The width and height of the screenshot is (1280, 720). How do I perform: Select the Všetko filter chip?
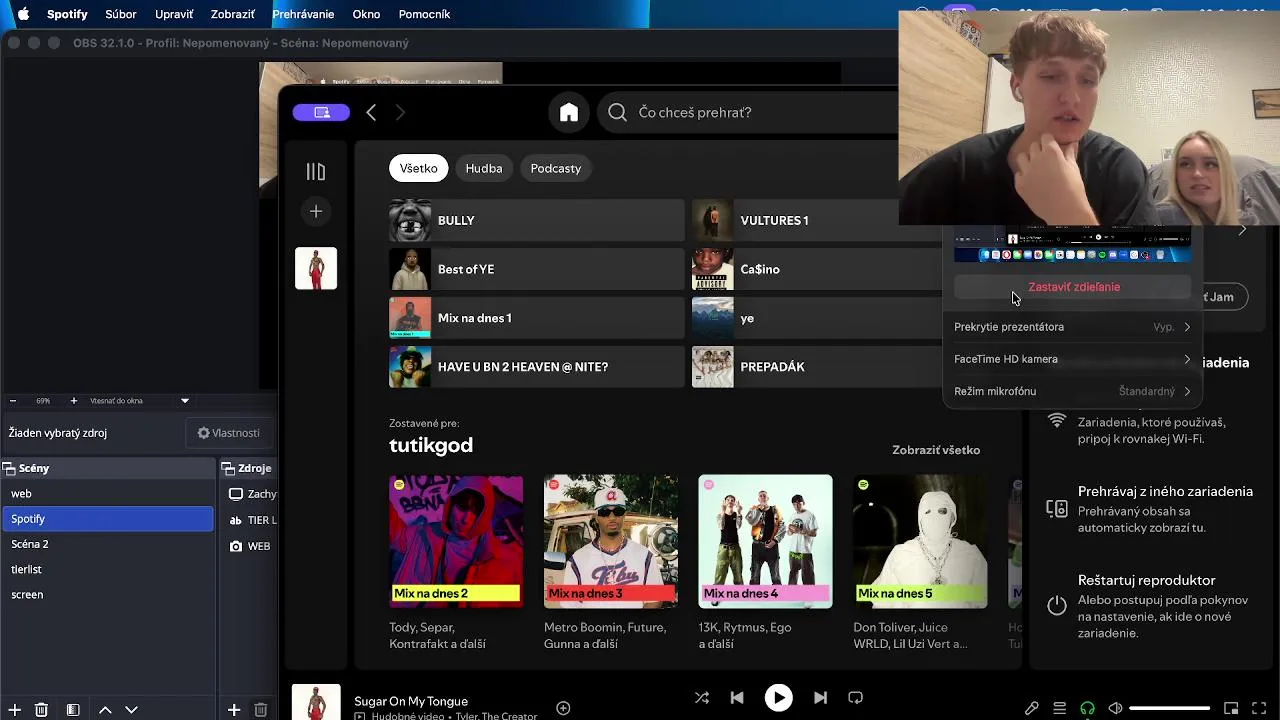tap(418, 168)
